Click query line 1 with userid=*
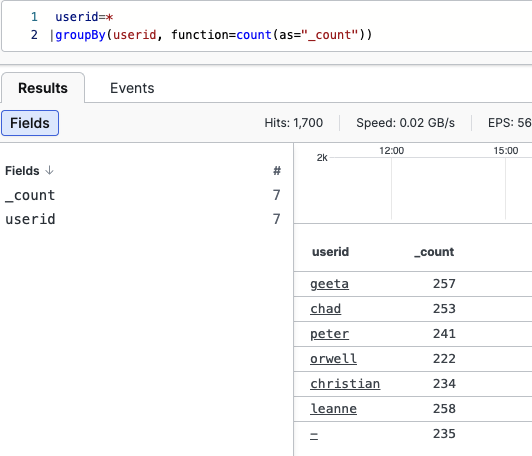This screenshot has width=532, height=456. pos(84,17)
